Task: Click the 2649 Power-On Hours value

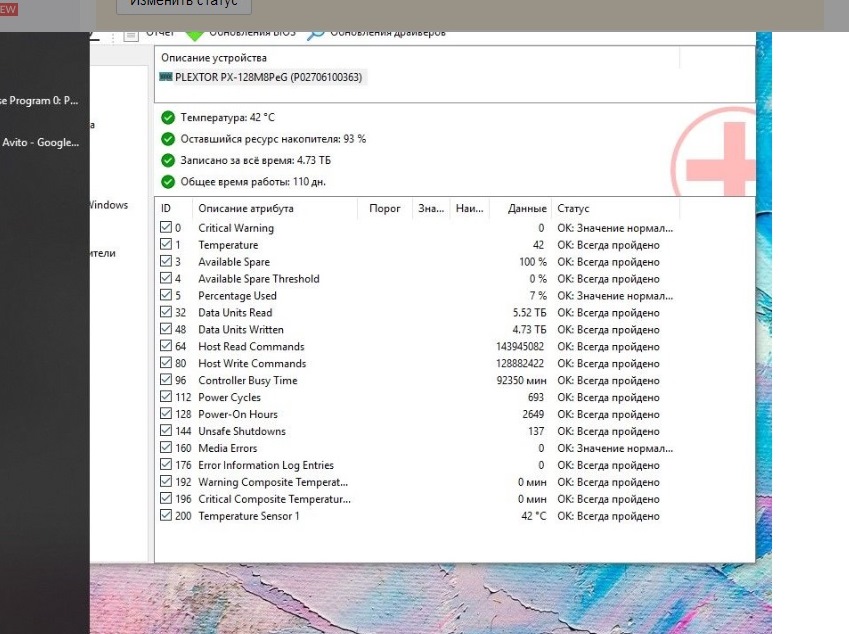Action: tap(533, 414)
